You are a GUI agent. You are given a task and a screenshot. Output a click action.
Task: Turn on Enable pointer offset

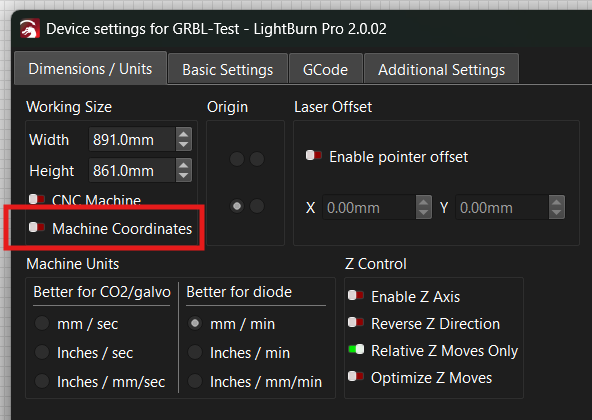(314, 155)
